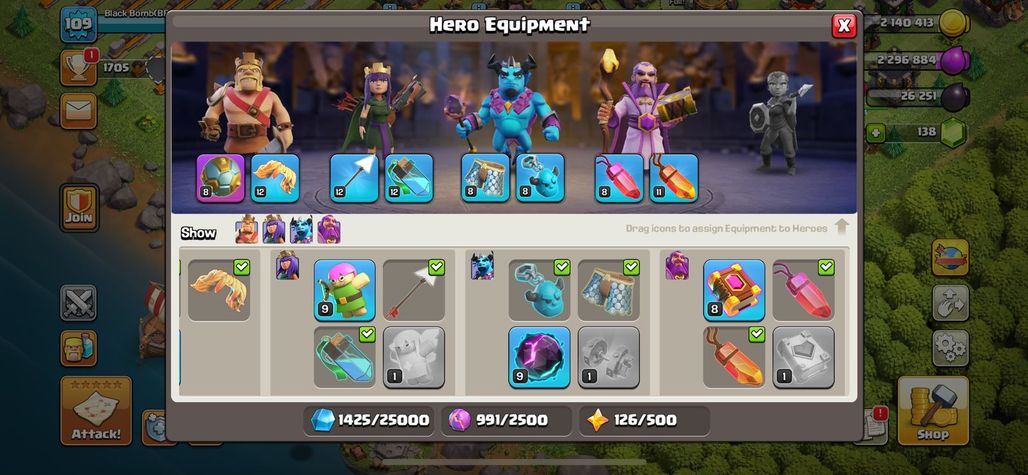The image size is (1028, 475).
Task: Tap the Shiny Ore 1425/25000 counter
Action: (x=370, y=420)
